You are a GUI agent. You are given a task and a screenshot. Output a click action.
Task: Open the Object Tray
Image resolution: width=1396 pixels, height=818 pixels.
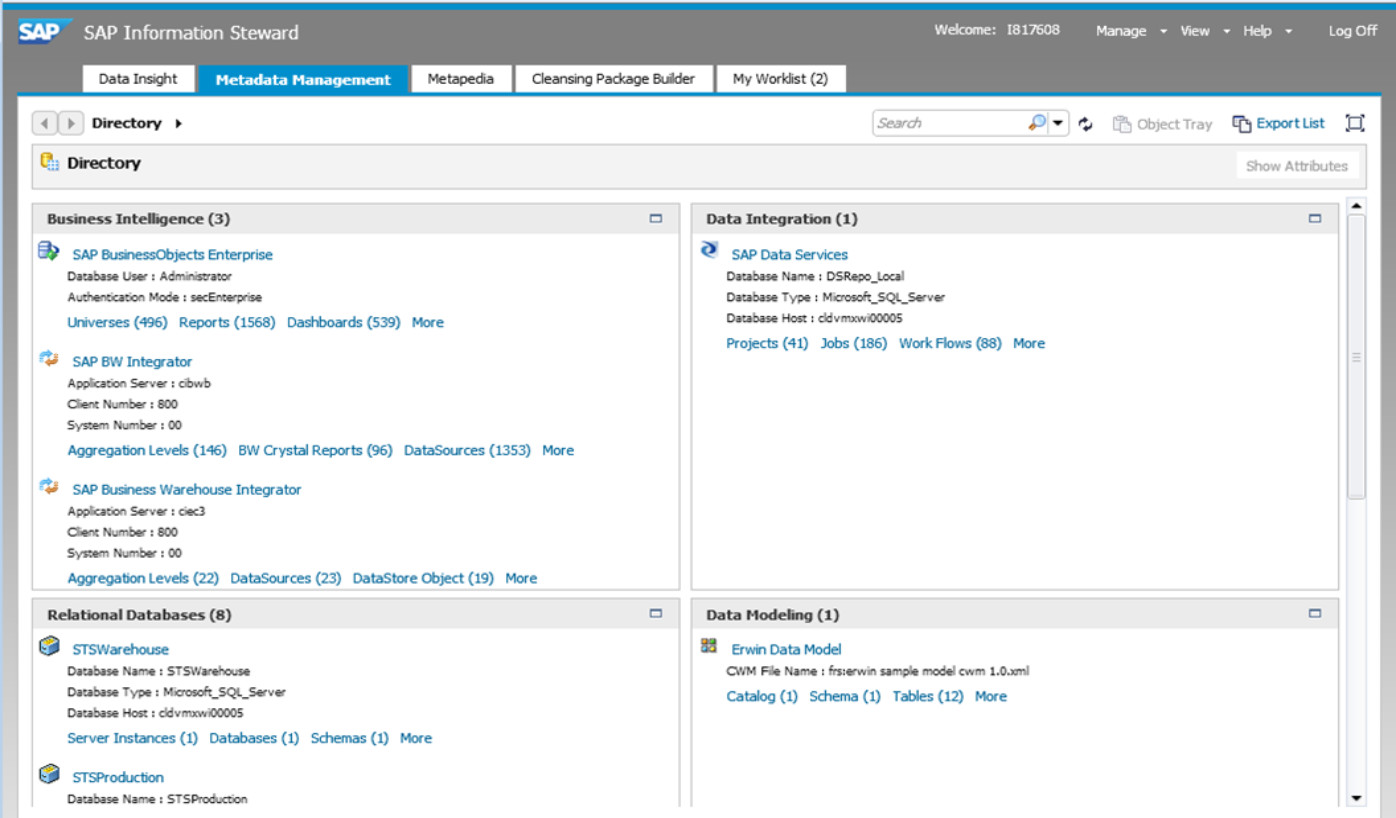tap(1163, 124)
